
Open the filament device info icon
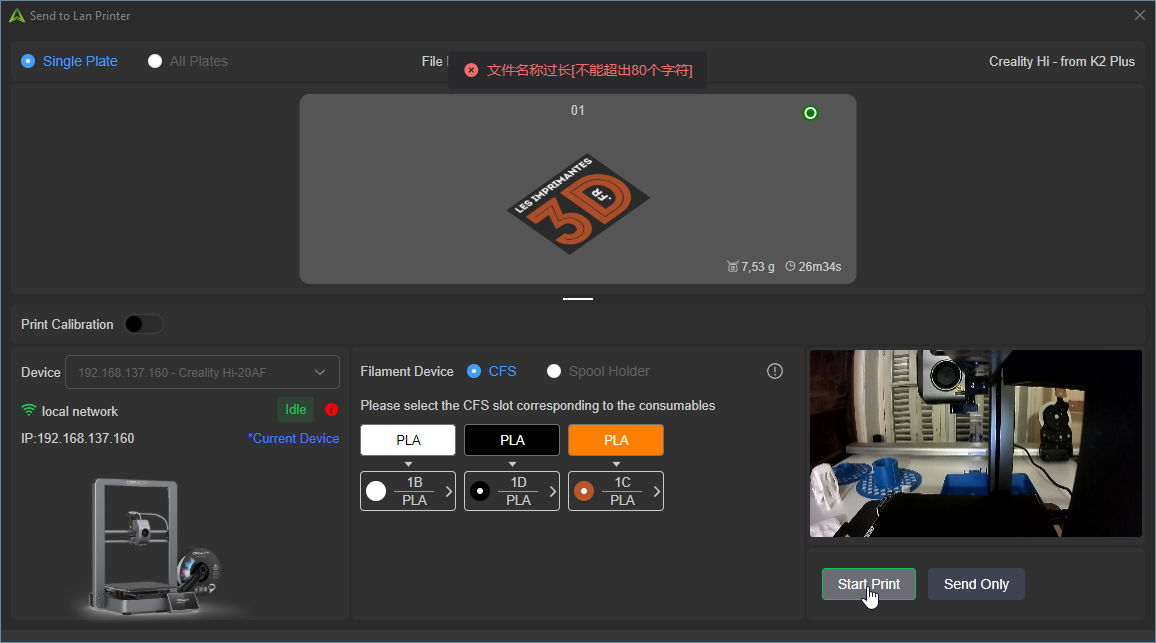[774, 371]
